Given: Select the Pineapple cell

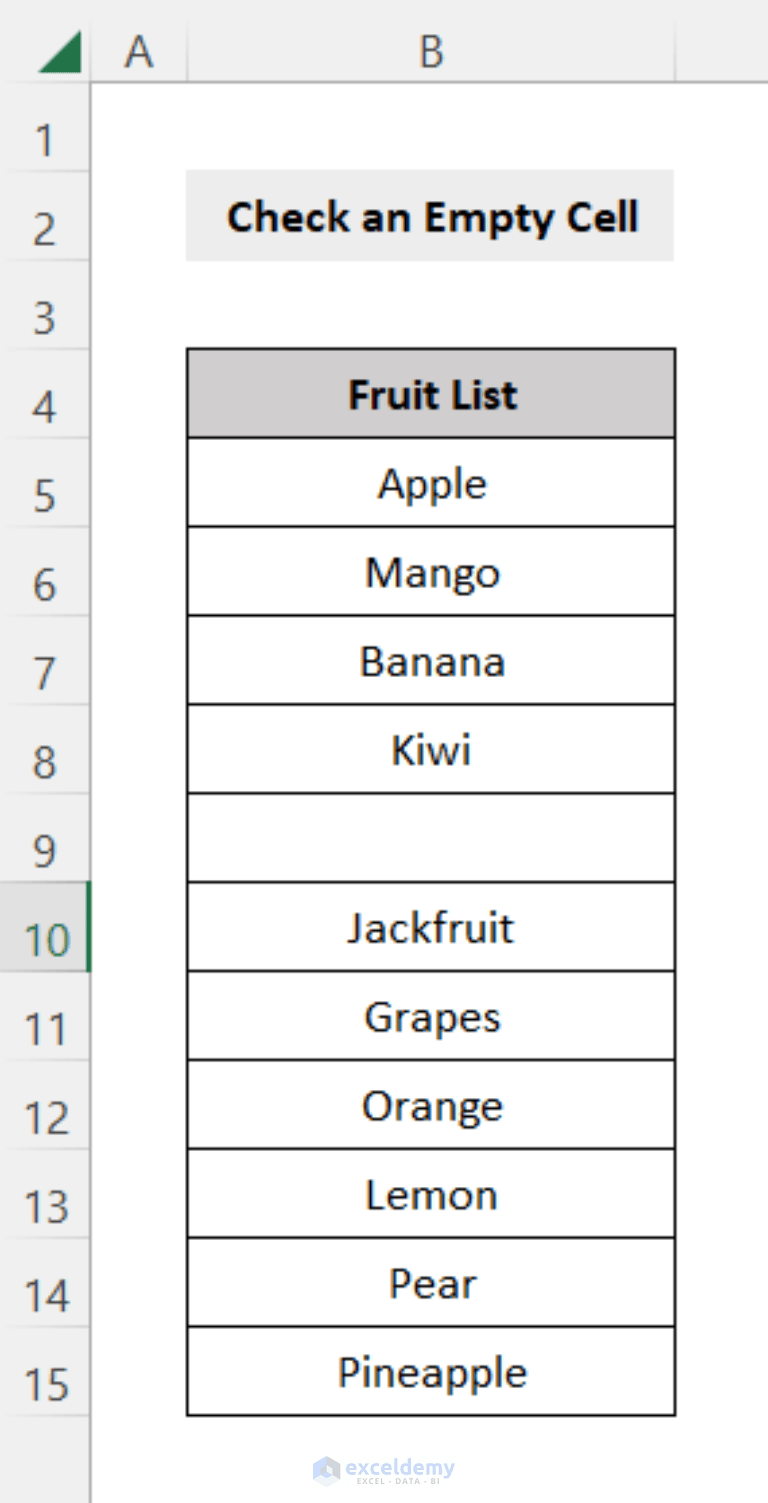Looking at the screenshot, I should [x=430, y=1372].
